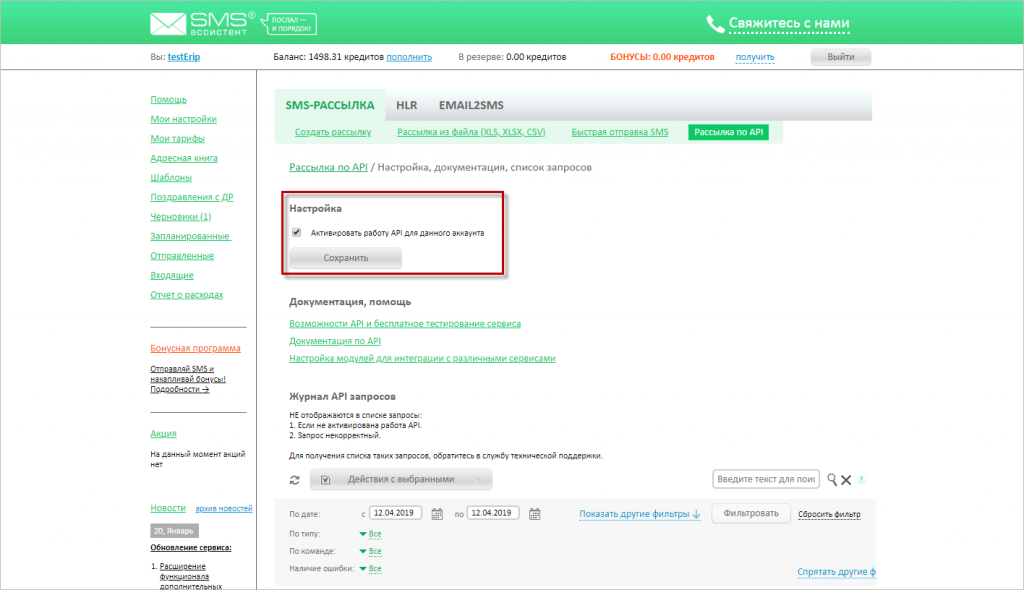
Task: Click the пополнить balance link
Action: click(x=409, y=57)
